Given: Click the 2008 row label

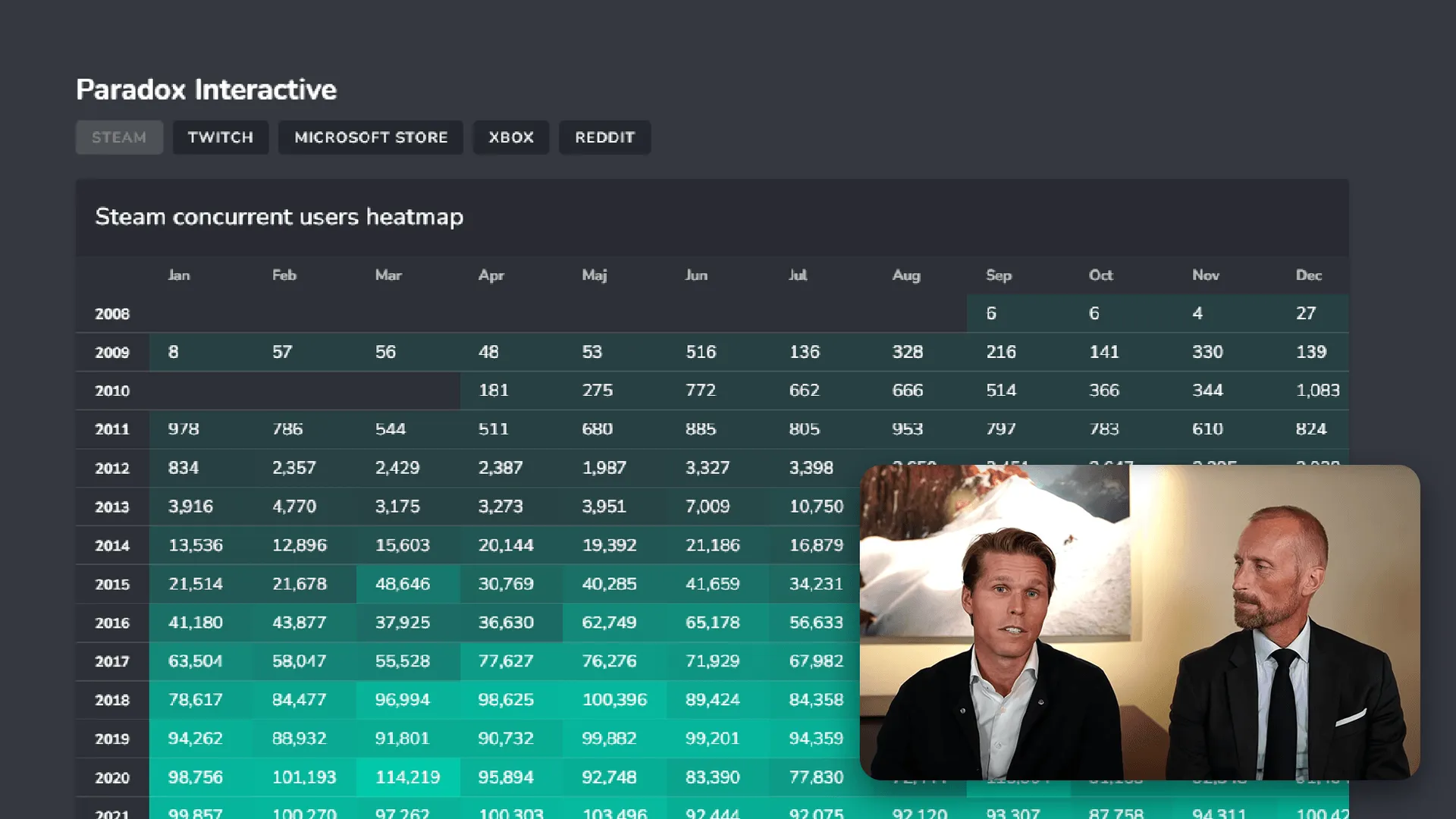Looking at the screenshot, I should point(112,314).
